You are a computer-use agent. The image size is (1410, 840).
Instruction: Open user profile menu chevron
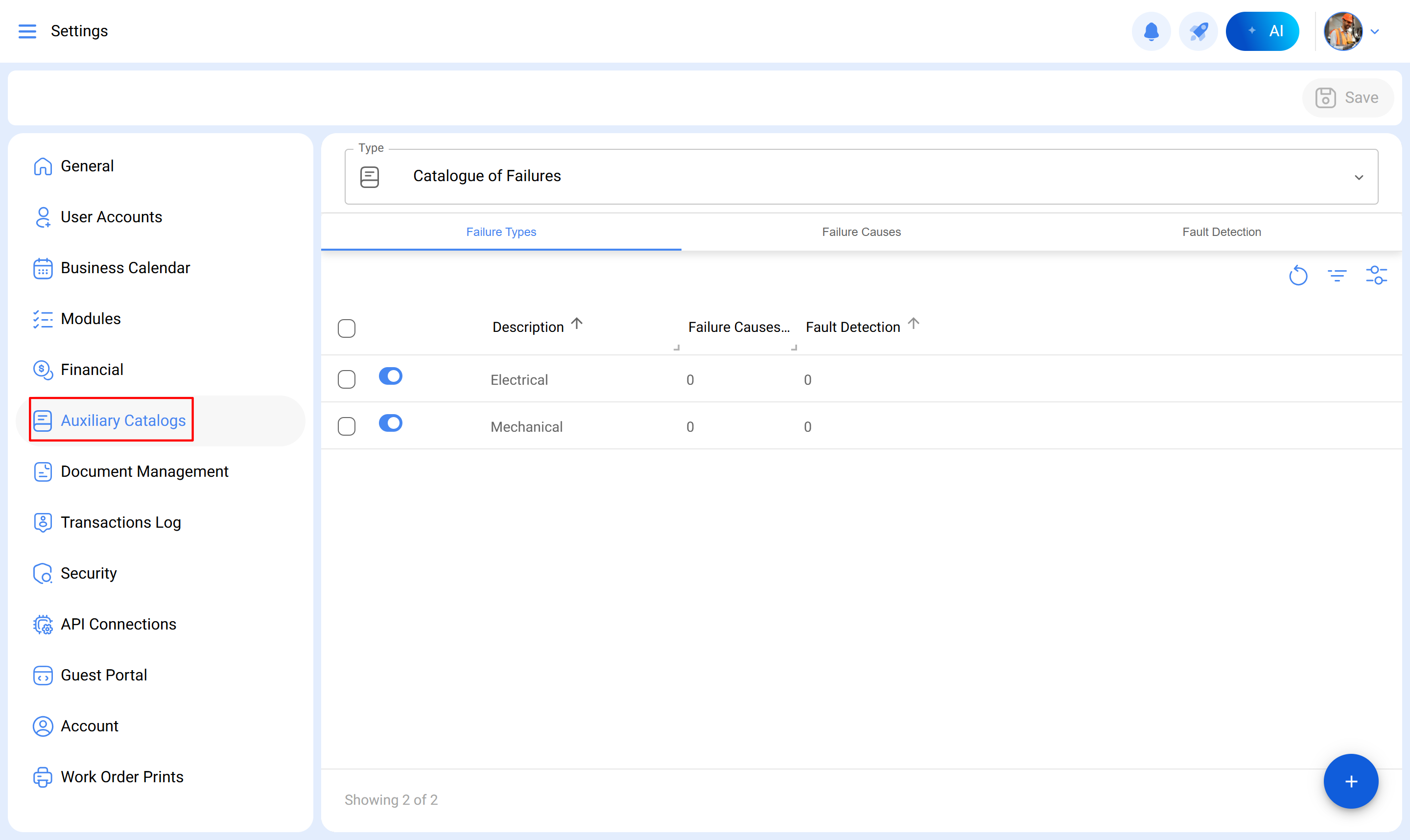1375,32
